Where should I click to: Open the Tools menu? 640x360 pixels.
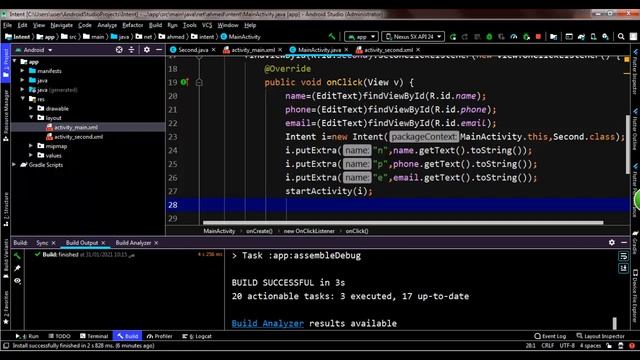point(189,25)
